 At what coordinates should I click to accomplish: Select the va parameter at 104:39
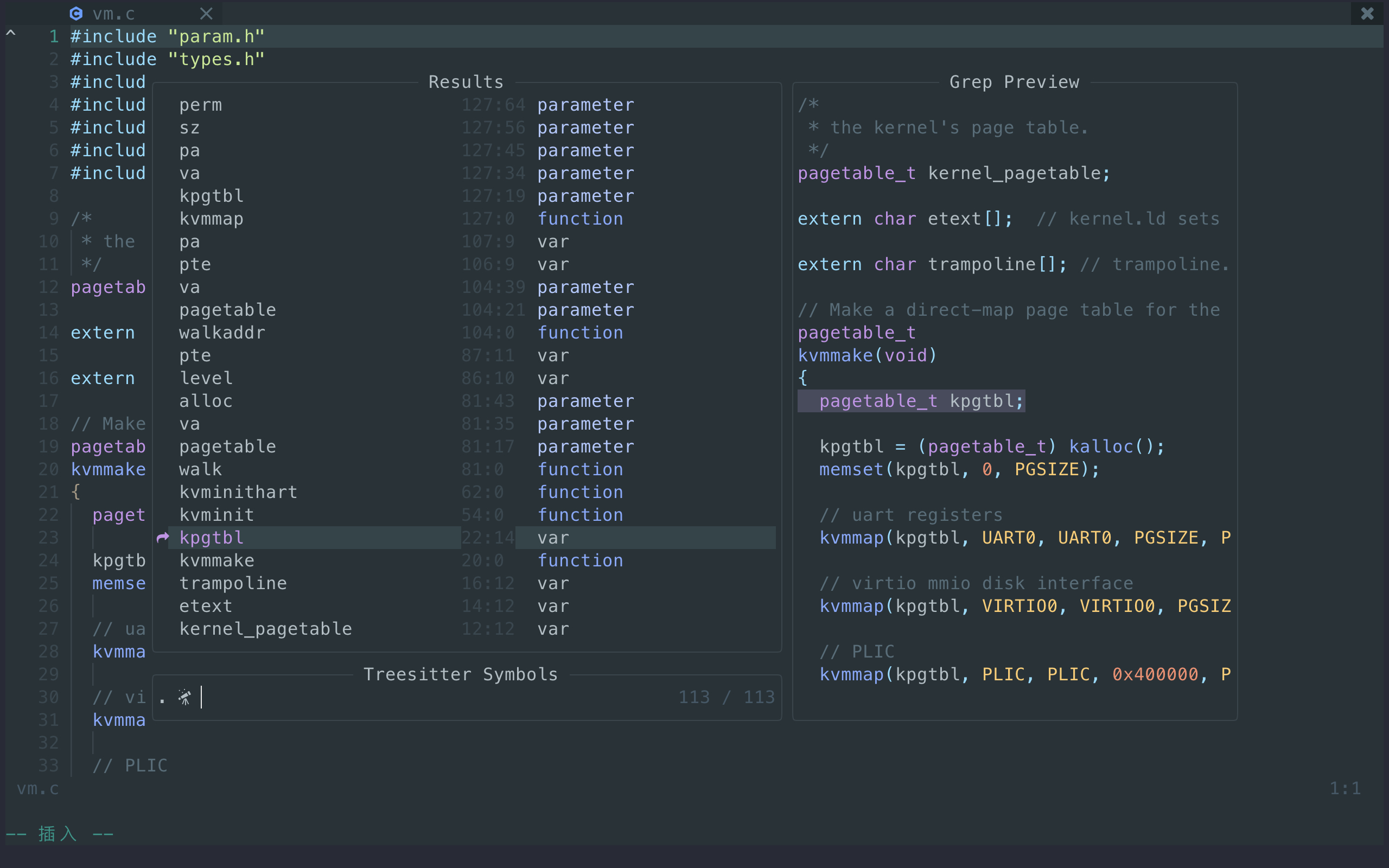point(467,287)
